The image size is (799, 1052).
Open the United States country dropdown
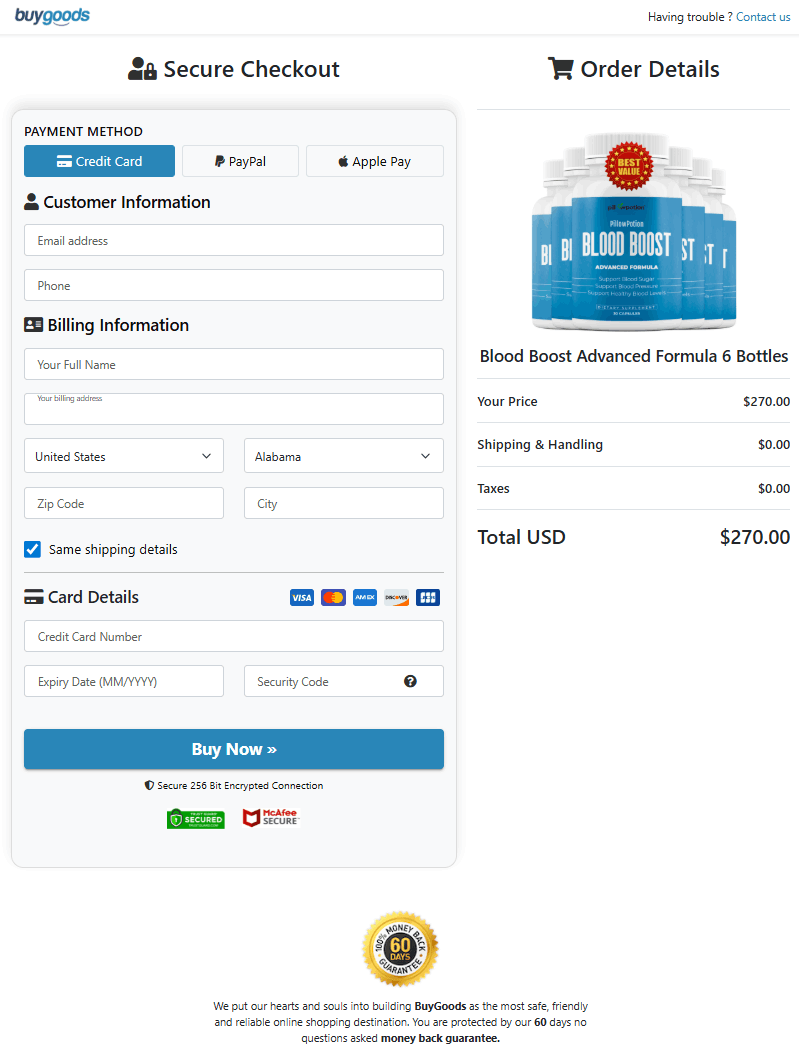tap(124, 456)
